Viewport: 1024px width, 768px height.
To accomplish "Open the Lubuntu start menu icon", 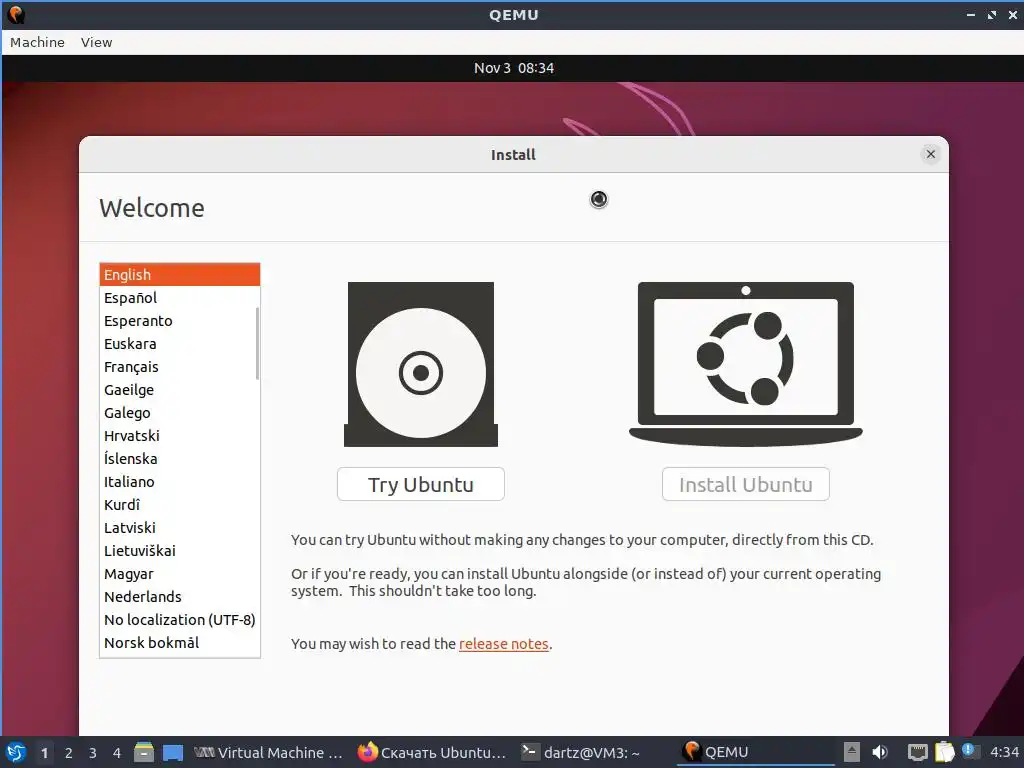I will coord(16,753).
